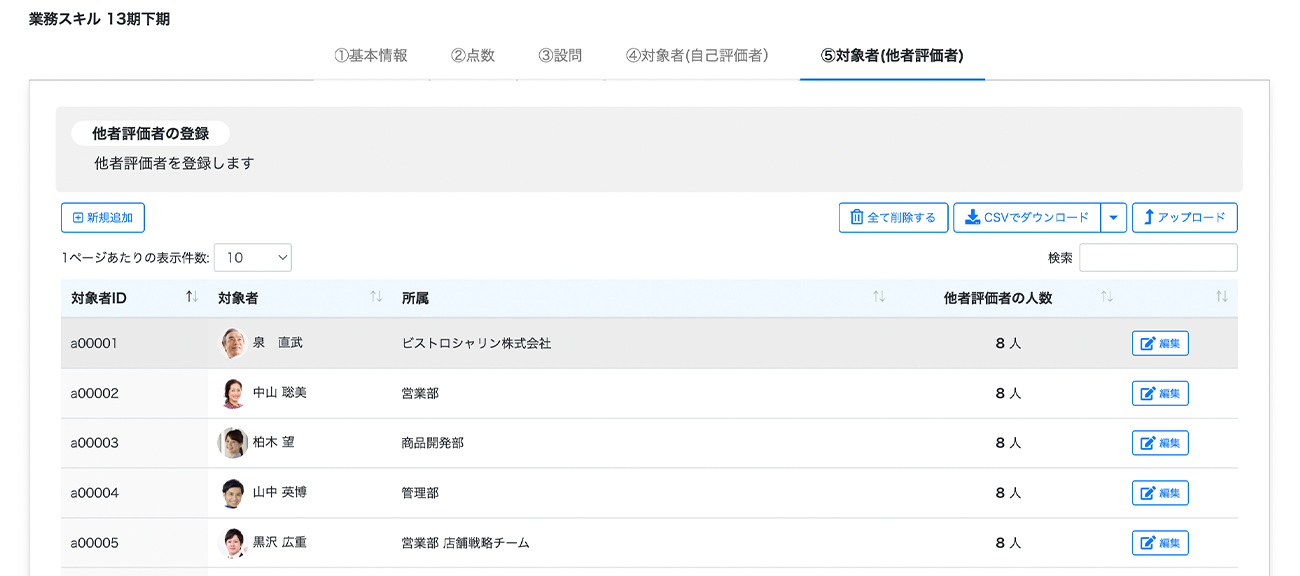1300x576 pixels.
Task: Click sort arrows in last column header
Action: [x=1221, y=297]
